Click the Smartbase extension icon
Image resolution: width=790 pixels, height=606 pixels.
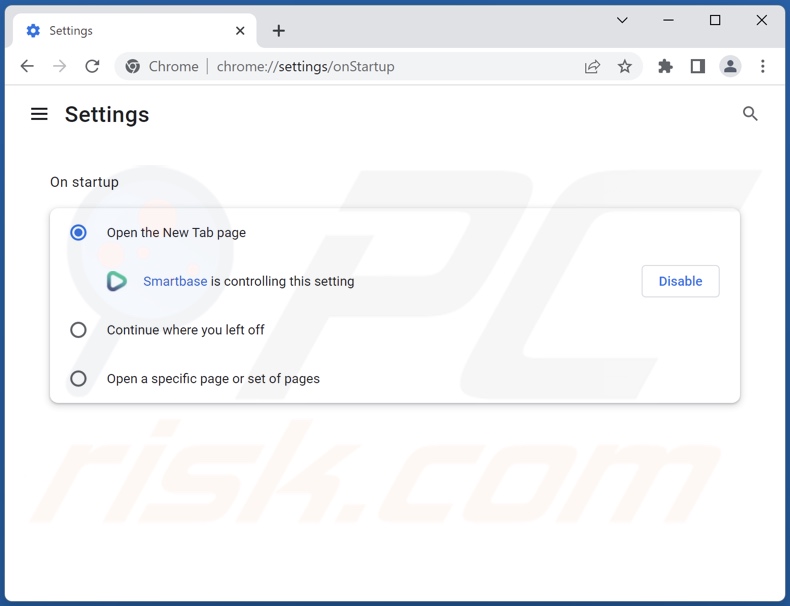point(117,281)
